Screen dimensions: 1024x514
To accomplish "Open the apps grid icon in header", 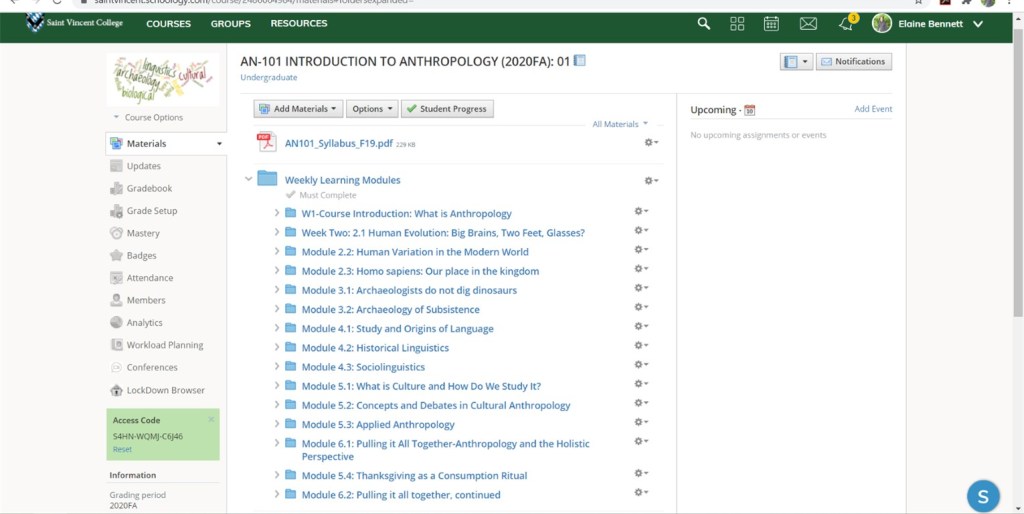I will pyautogui.click(x=737, y=24).
